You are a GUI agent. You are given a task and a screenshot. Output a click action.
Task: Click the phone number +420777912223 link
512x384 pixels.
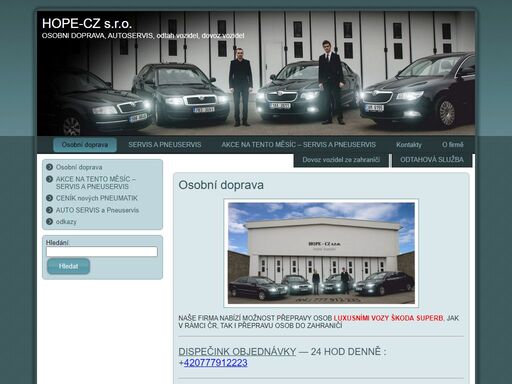pos(215,363)
